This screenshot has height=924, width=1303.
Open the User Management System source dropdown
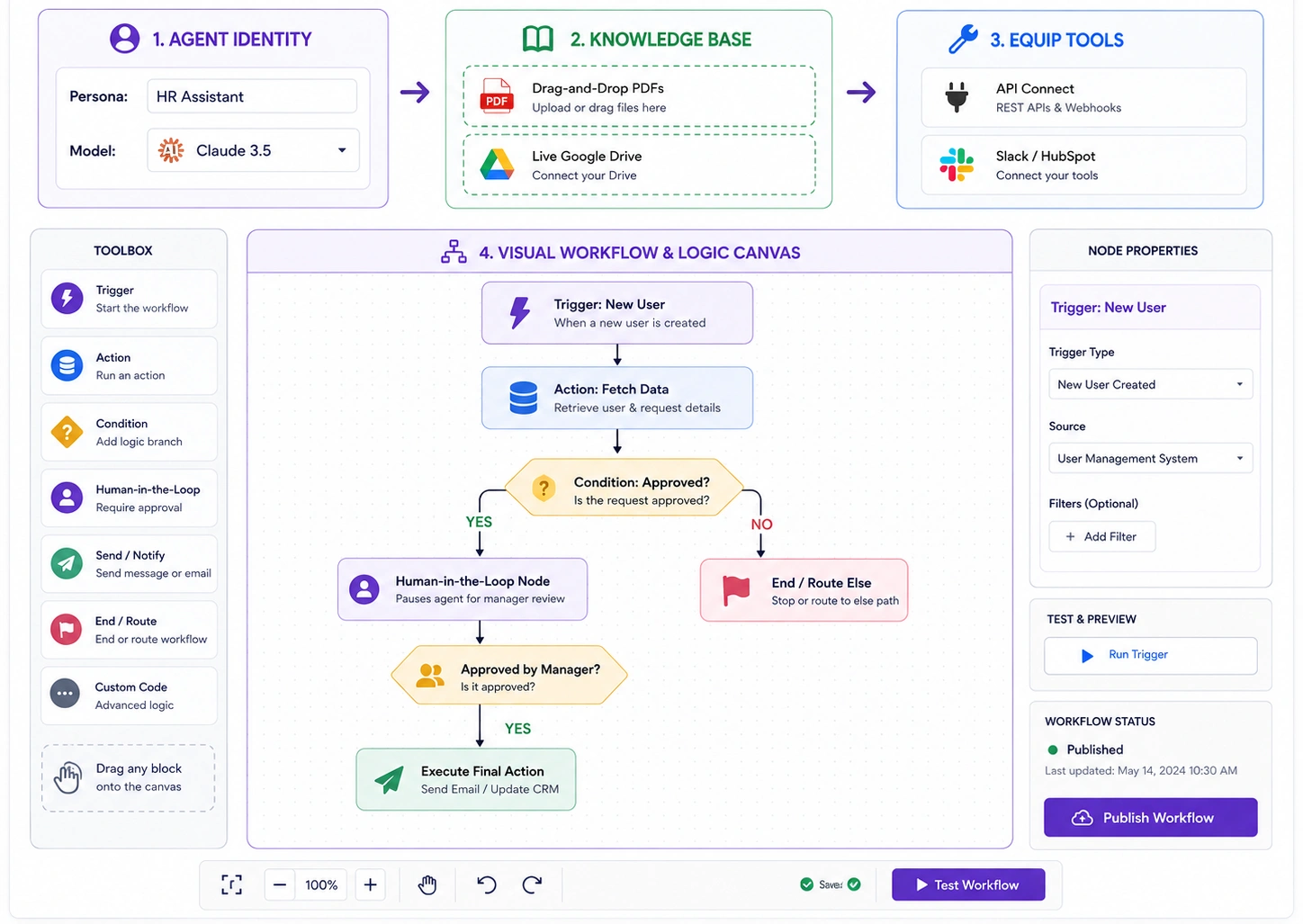click(x=1150, y=458)
